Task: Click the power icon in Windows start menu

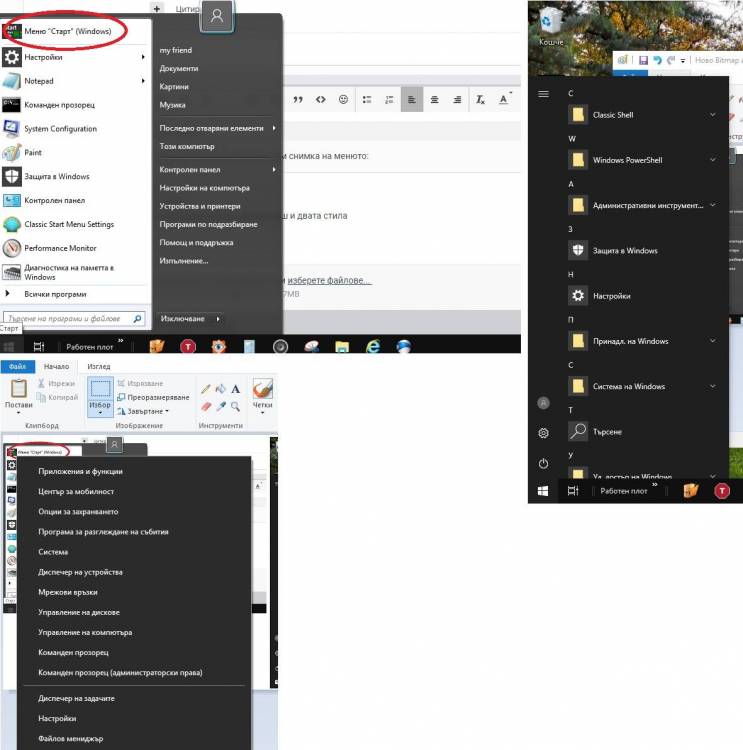Action: 543,463
